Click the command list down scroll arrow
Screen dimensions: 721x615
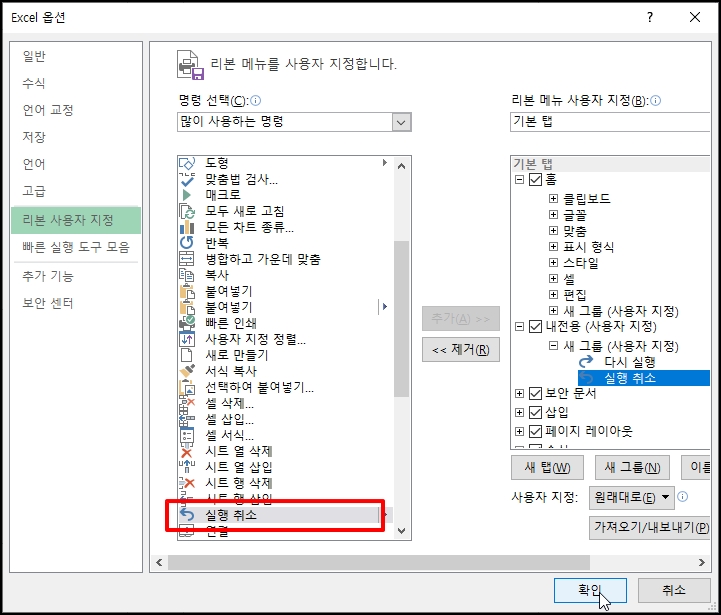(x=401, y=531)
